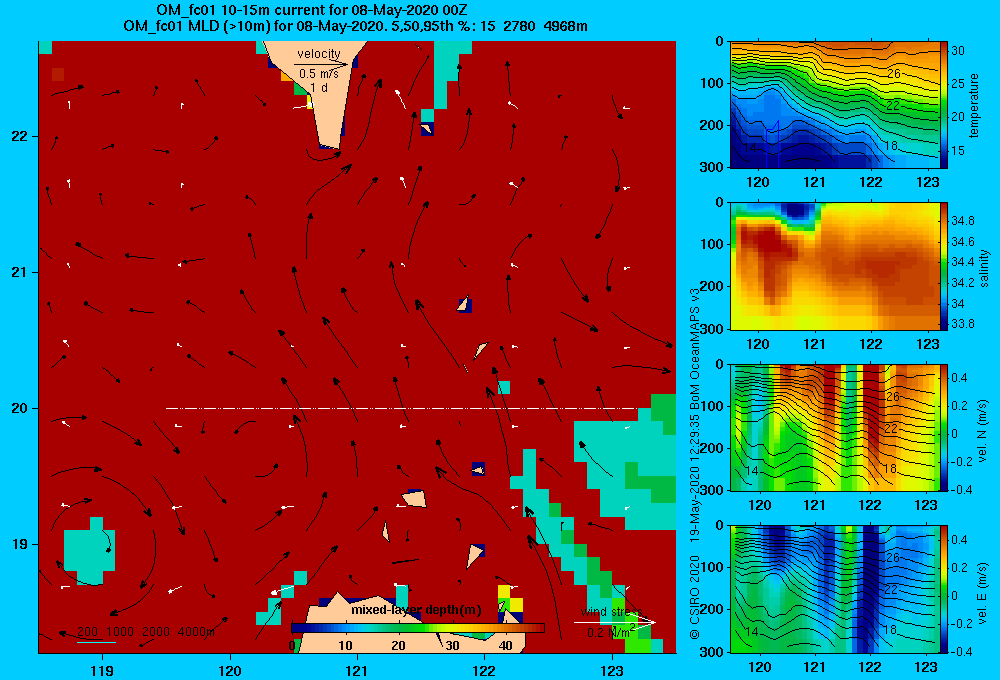Click longitude tick label 119 on the main map
This screenshot has width=1000, height=680.
click(102, 670)
